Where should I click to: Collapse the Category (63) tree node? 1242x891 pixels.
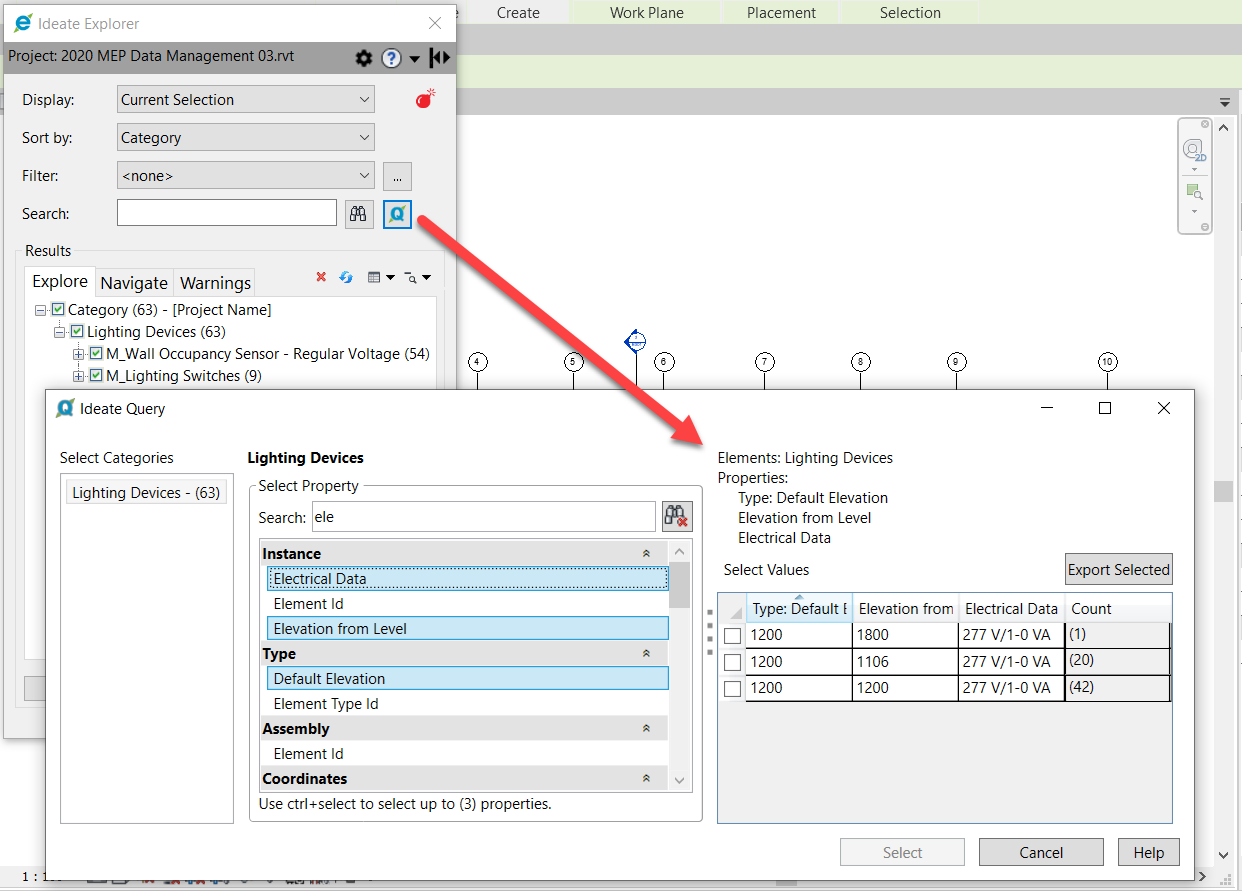tap(40, 310)
